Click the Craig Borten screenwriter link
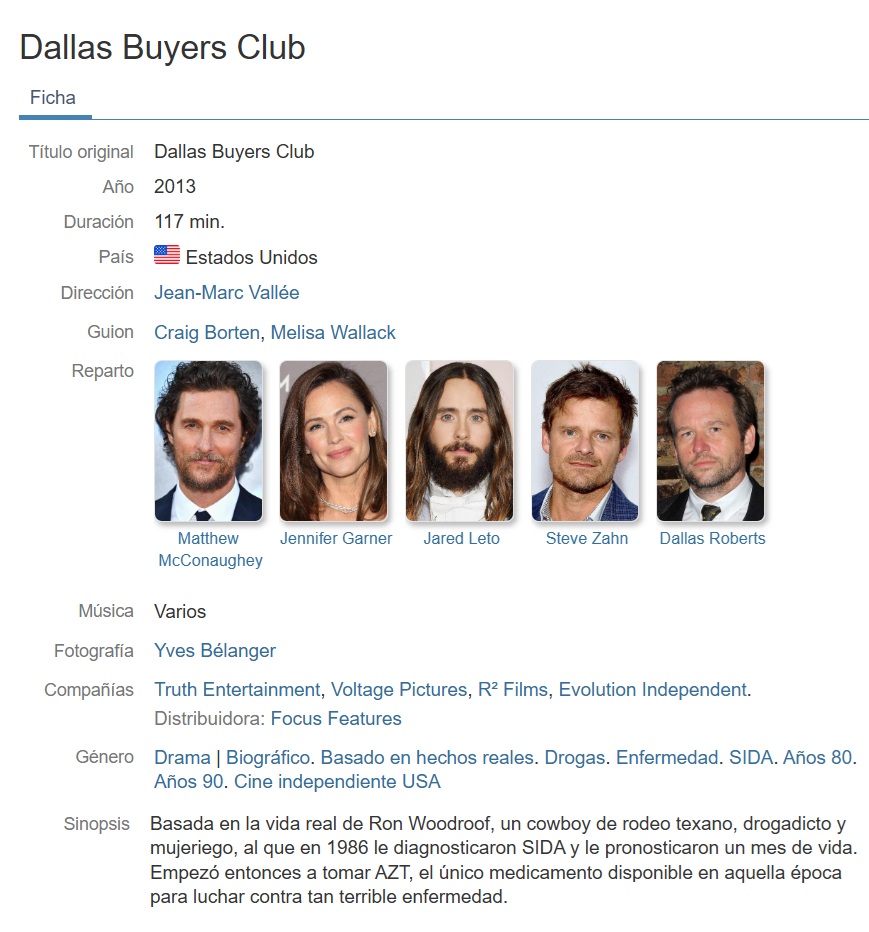This screenshot has height=932, width=869. point(207,332)
